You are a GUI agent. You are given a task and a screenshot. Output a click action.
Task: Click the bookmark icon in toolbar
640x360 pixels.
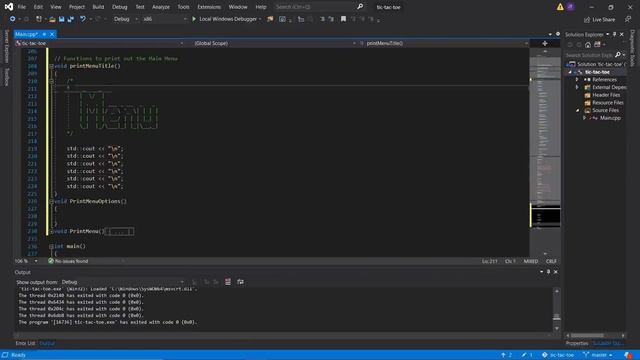[343, 19]
